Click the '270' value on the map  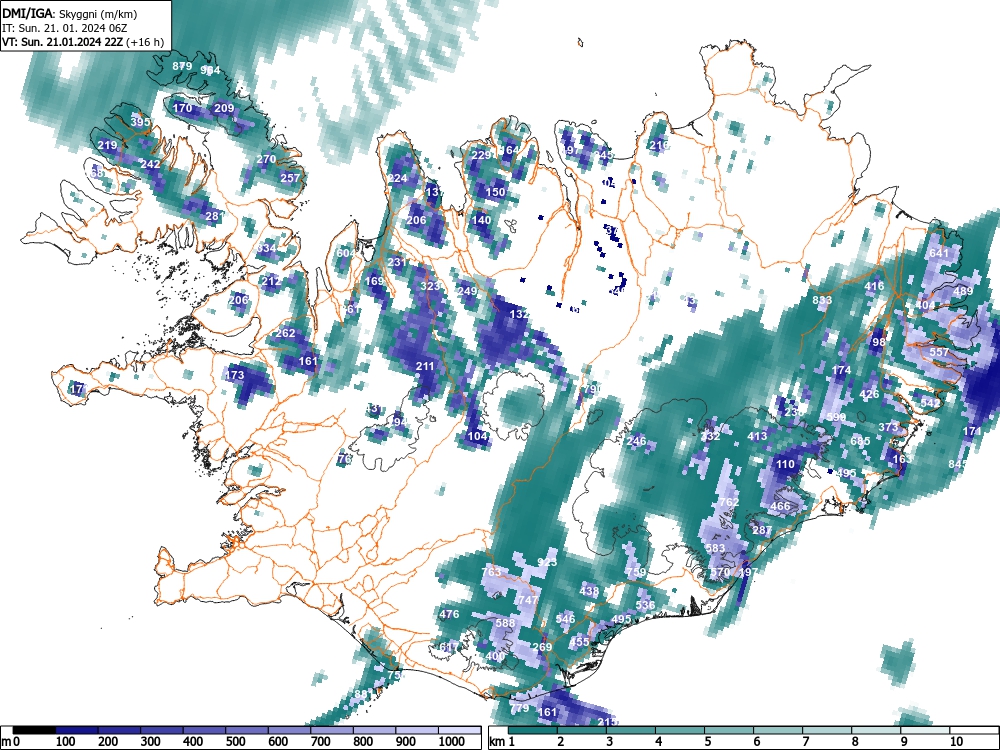click(266, 159)
